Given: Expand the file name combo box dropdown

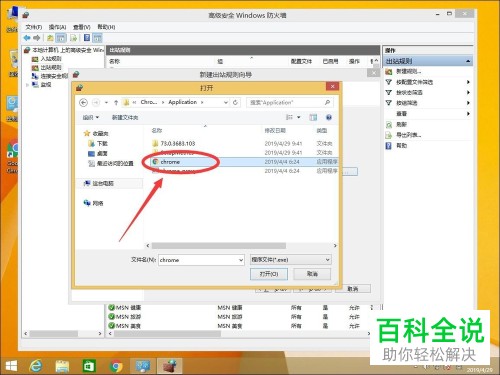Looking at the screenshot, I should click(x=241, y=260).
